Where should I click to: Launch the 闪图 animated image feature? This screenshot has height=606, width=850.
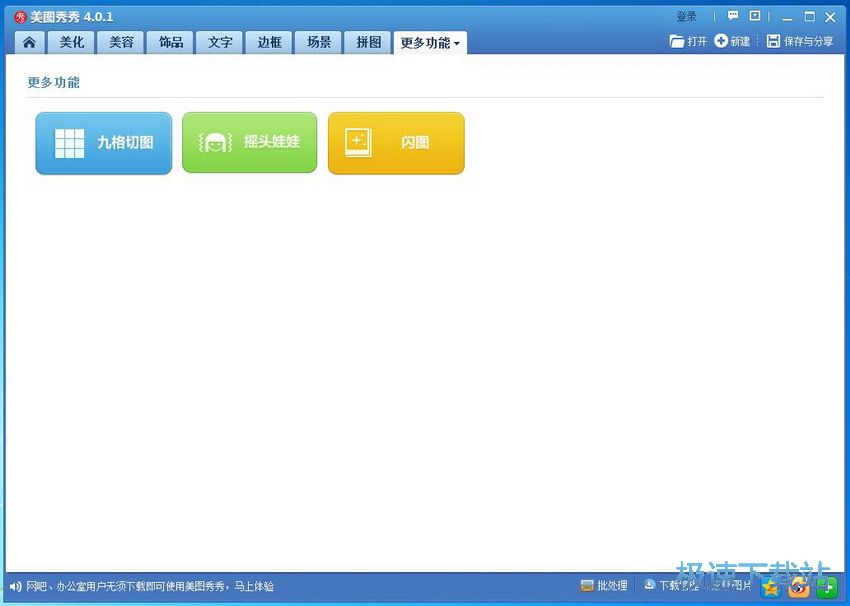(x=396, y=143)
